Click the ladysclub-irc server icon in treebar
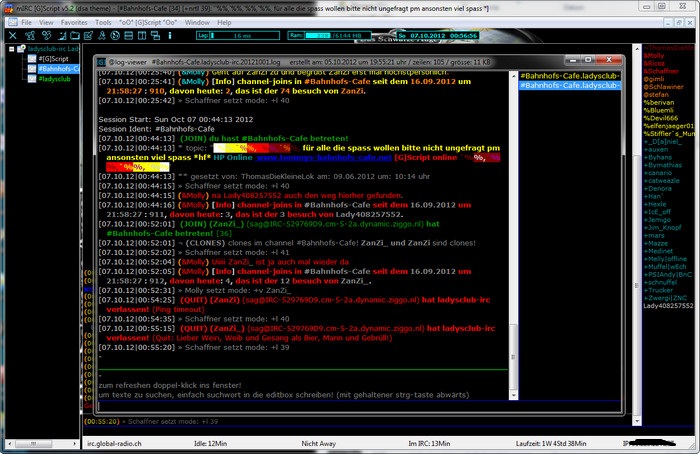Viewport: 700px width, 454px height. (x=21, y=49)
